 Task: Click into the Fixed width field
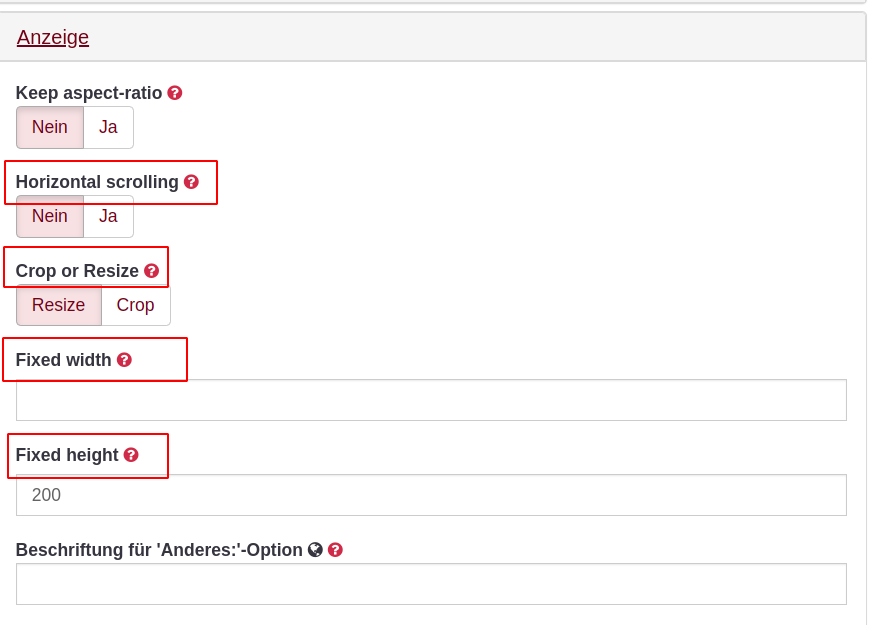tap(431, 400)
